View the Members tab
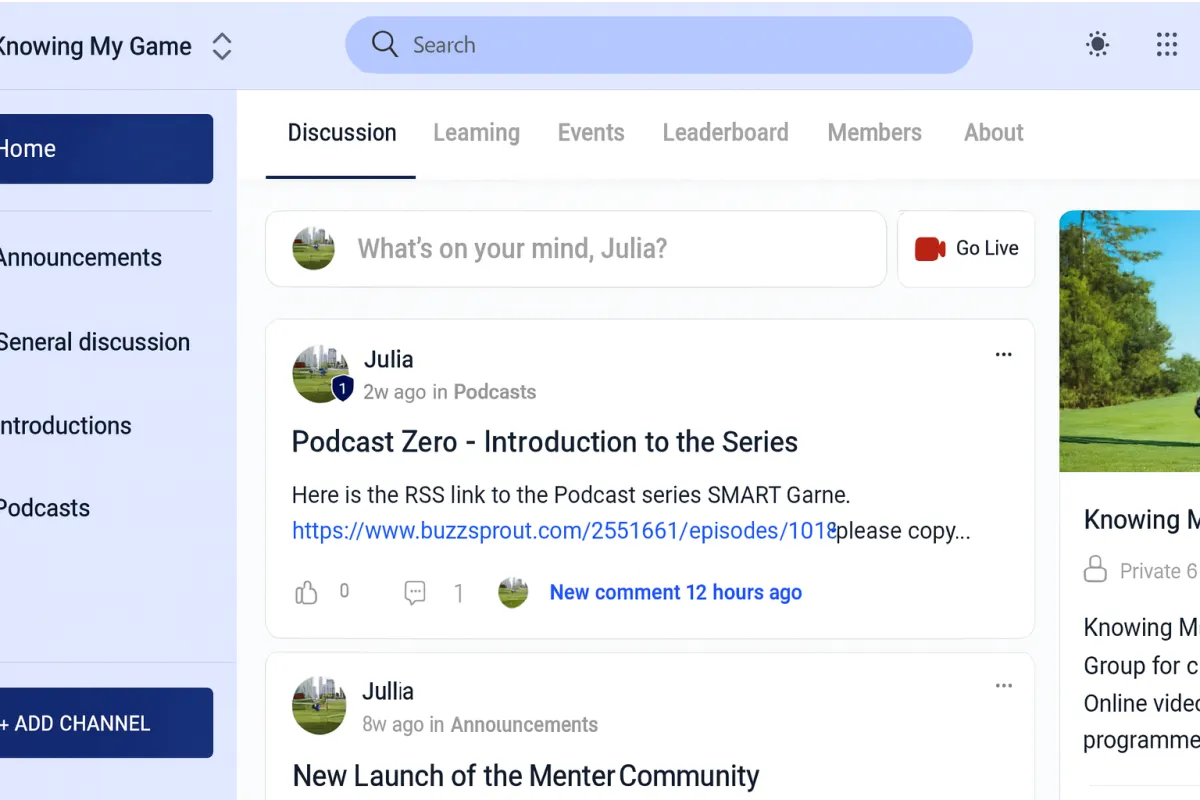The width and height of the screenshot is (1200, 800). coord(875,133)
